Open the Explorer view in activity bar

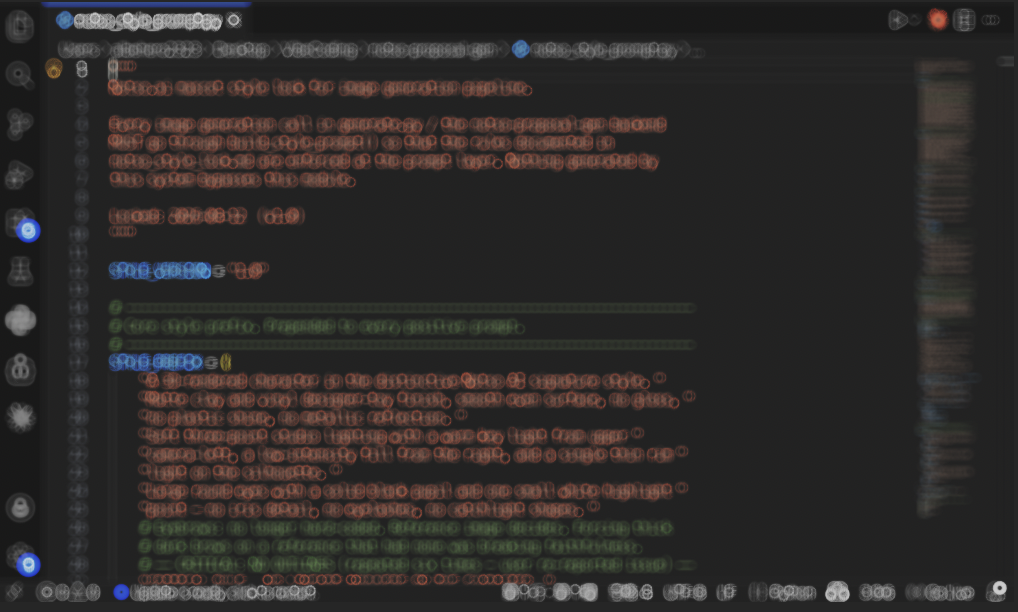pos(19,26)
